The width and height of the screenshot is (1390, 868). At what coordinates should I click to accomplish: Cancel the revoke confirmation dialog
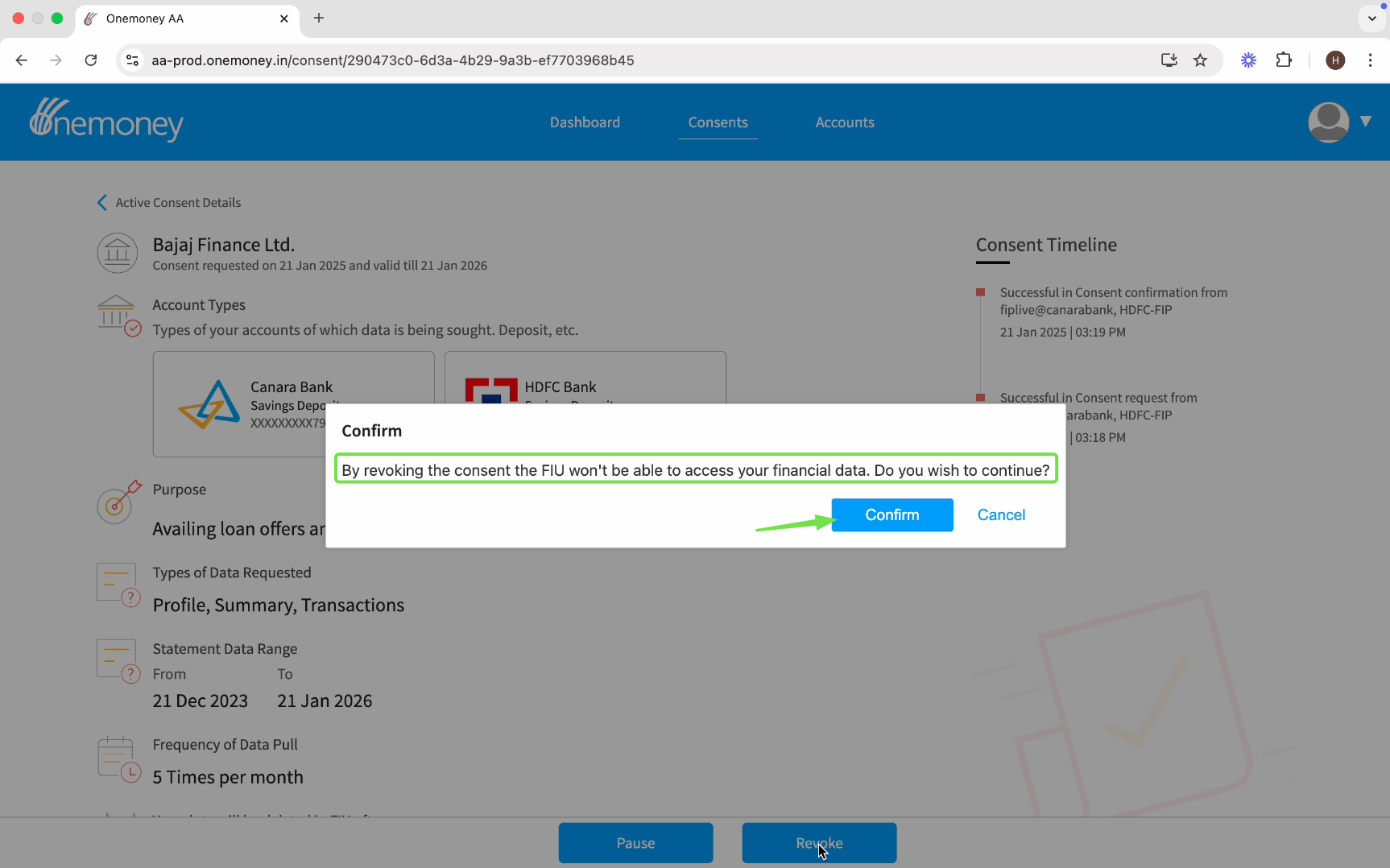click(1001, 515)
